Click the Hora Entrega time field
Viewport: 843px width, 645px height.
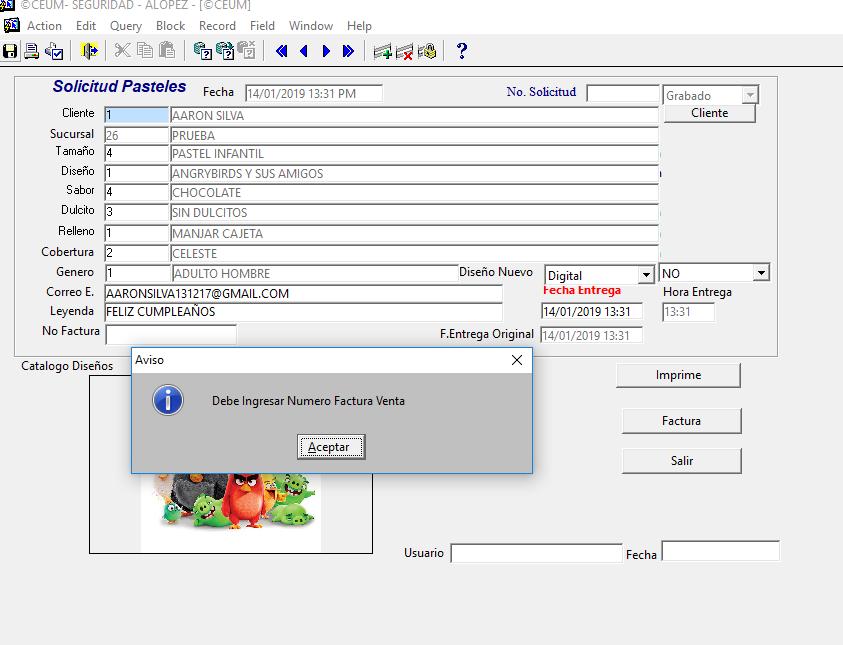689,312
